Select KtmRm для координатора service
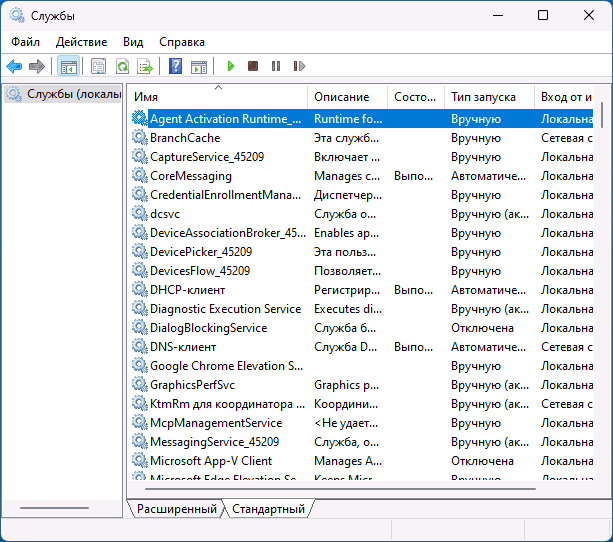This screenshot has height=542, width=613. point(228,404)
